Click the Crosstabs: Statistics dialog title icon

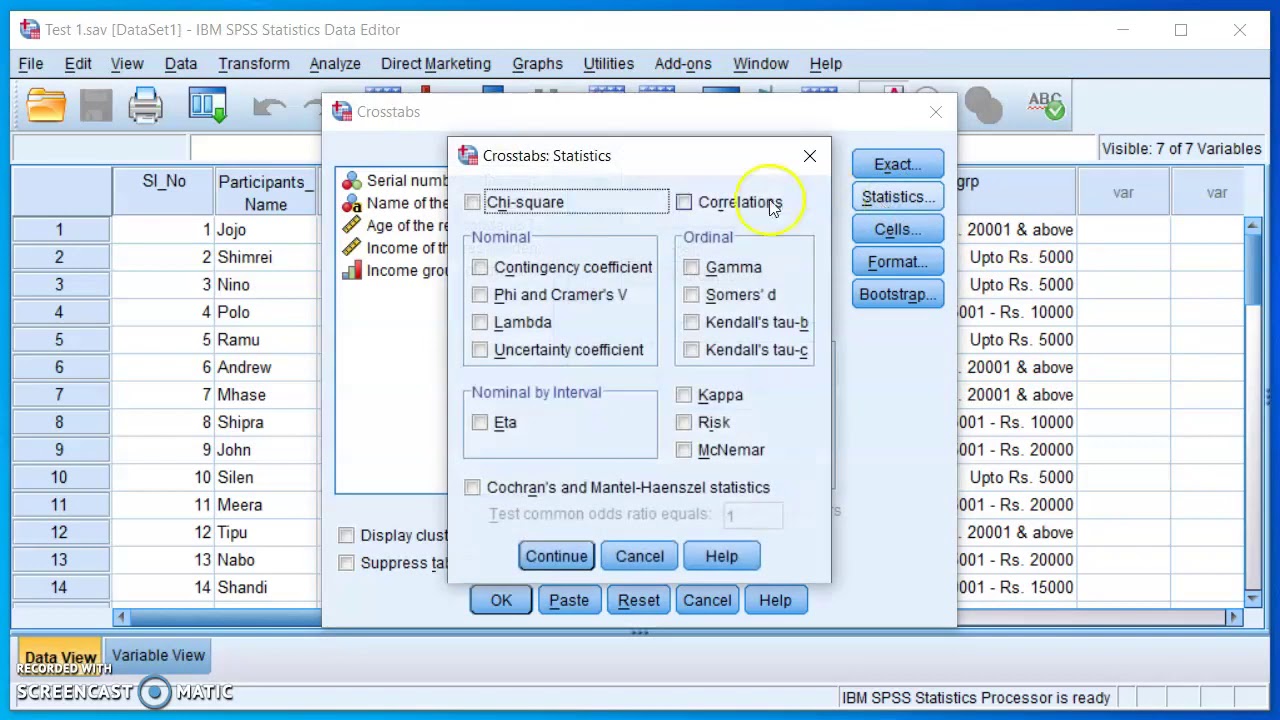467,155
